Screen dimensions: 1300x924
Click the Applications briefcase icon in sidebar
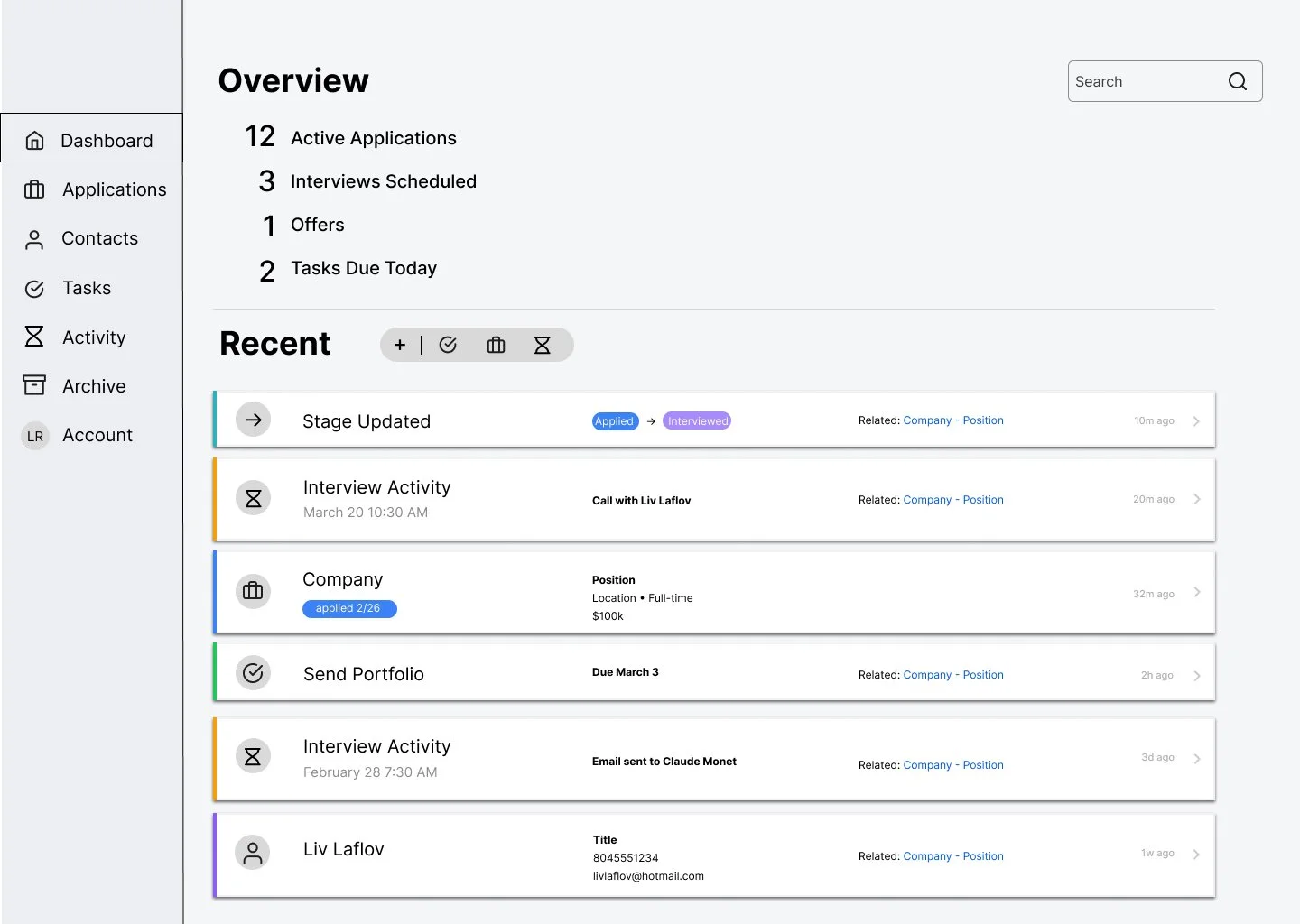pos(34,189)
